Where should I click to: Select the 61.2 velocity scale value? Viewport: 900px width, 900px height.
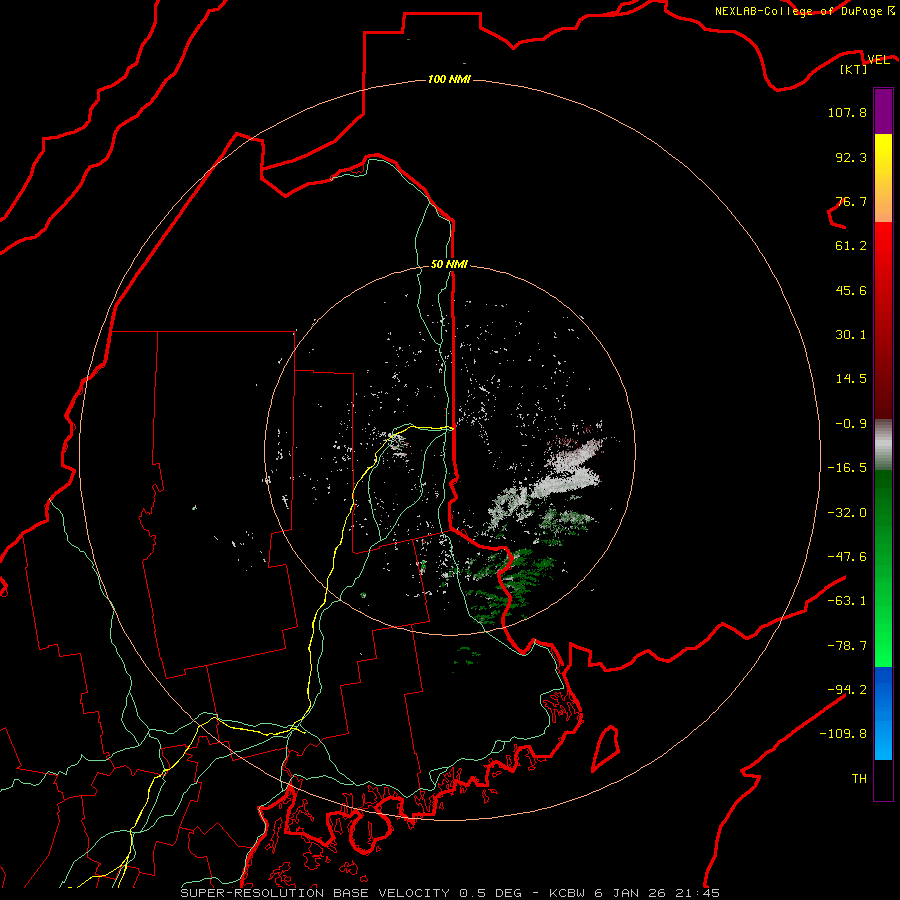851,246
